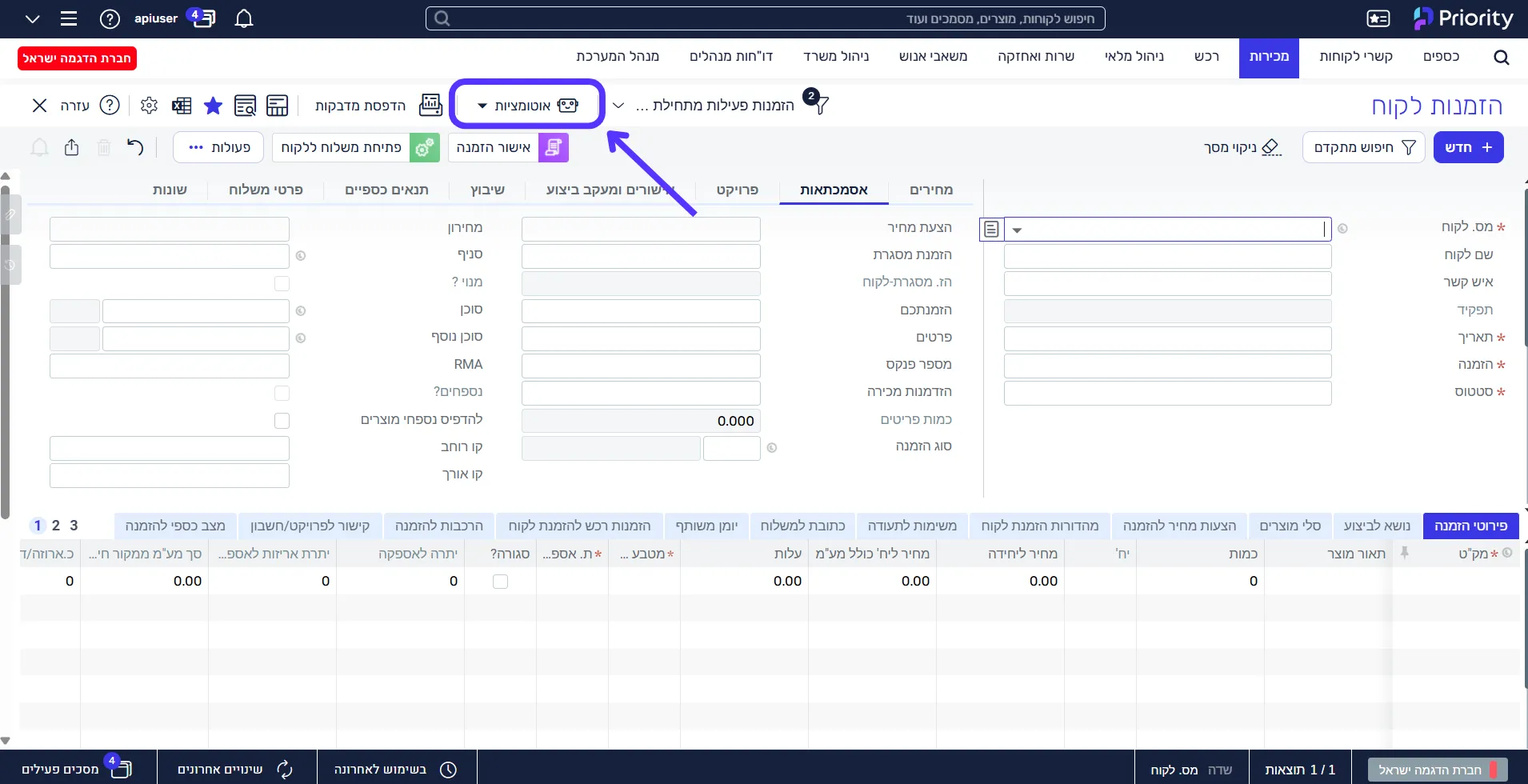The height and width of the screenshot is (784, 1528).
Task: Expand top-left chevron menu
Action: pyautogui.click(x=32, y=18)
